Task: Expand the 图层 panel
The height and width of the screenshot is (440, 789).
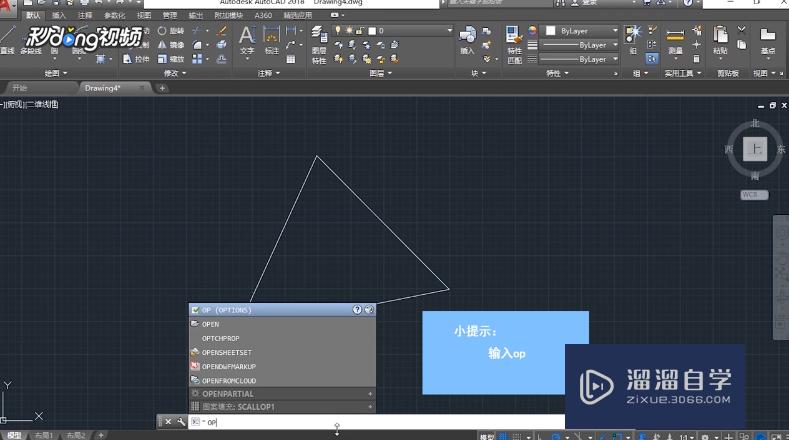Action: point(380,74)
